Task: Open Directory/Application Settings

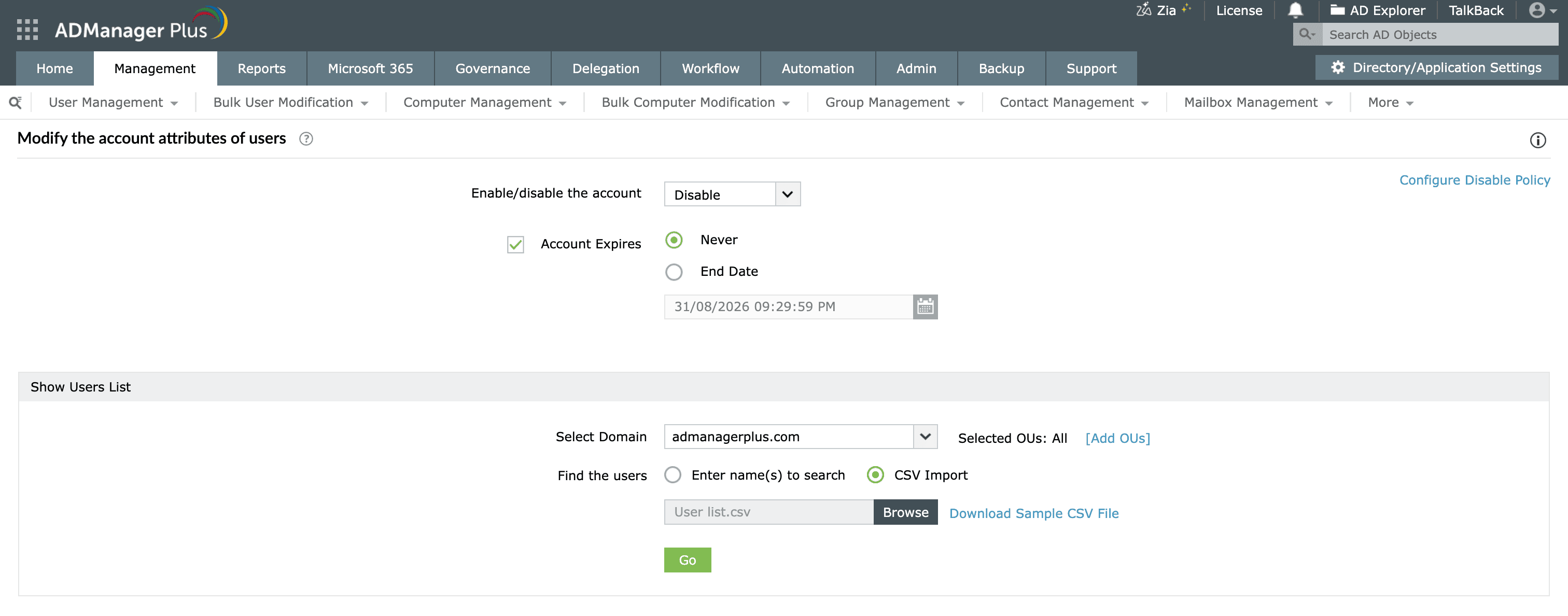Action: tap(1436, 67)
